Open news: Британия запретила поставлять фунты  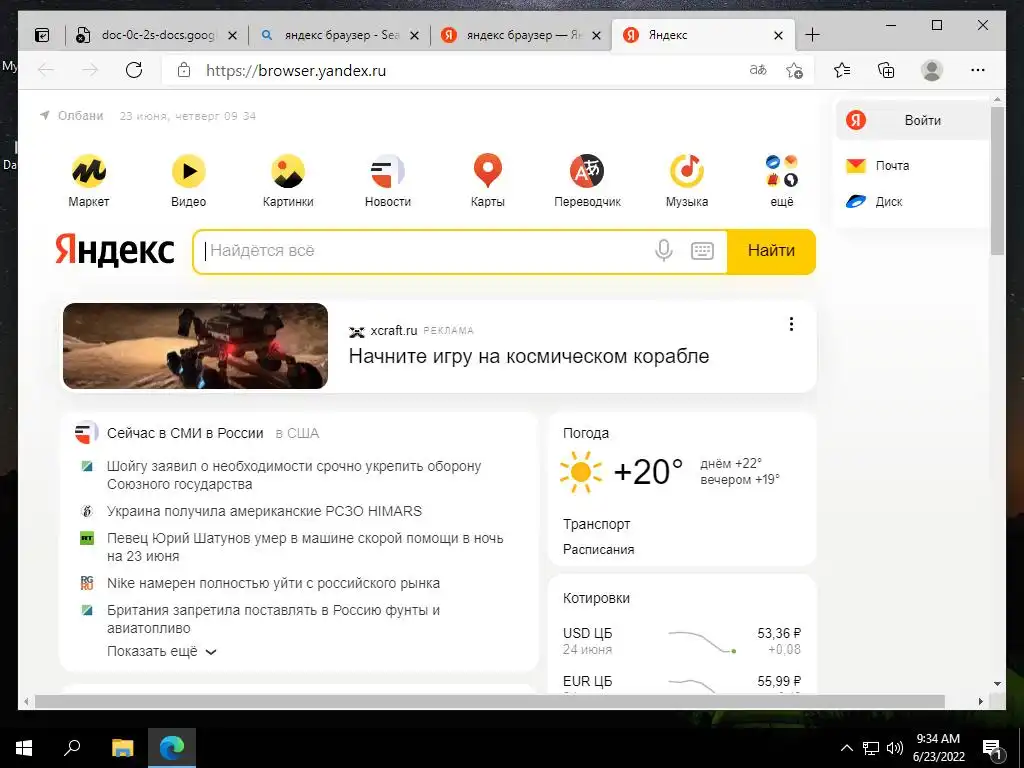[274, 619]
